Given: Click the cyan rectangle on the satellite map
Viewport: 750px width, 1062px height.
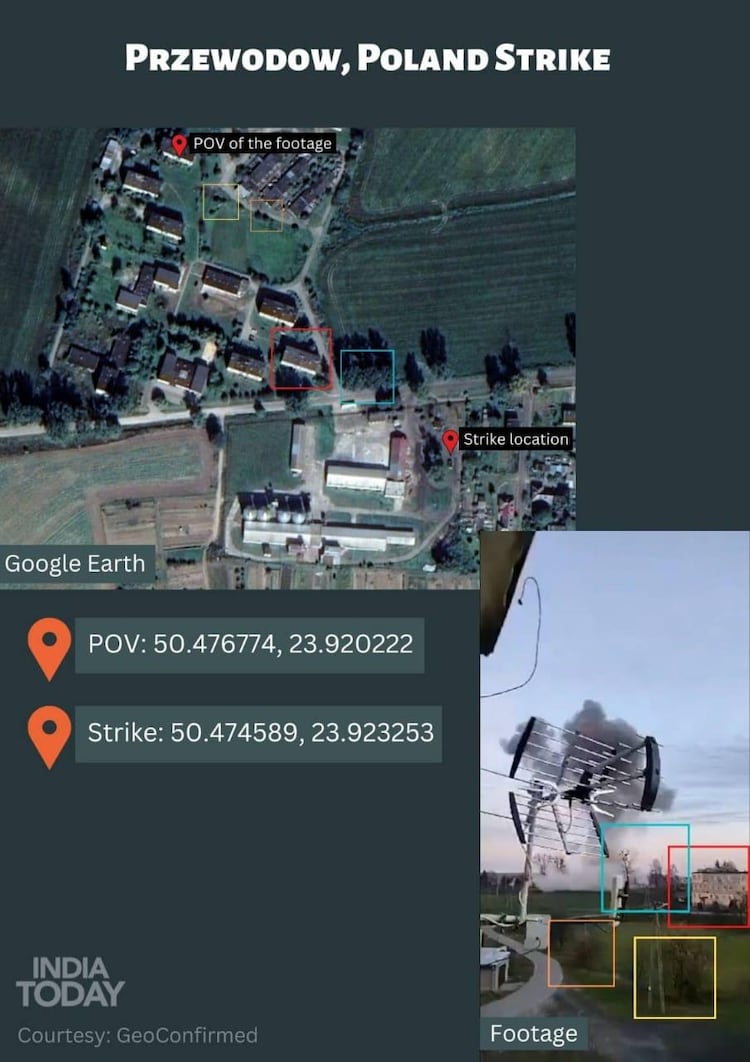Looking at the screenshot, I should pyautogui.click(x=367, y=377).
